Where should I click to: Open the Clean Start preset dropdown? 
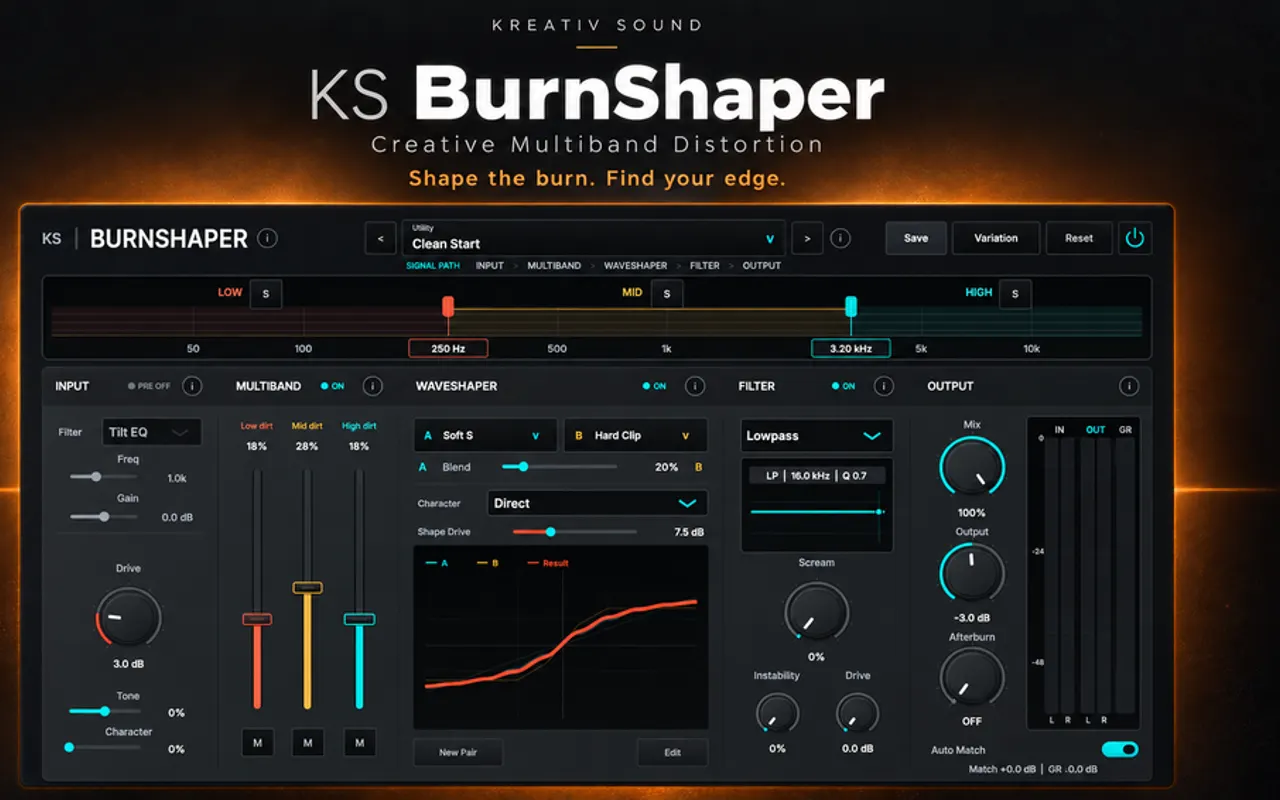[595, 238]
